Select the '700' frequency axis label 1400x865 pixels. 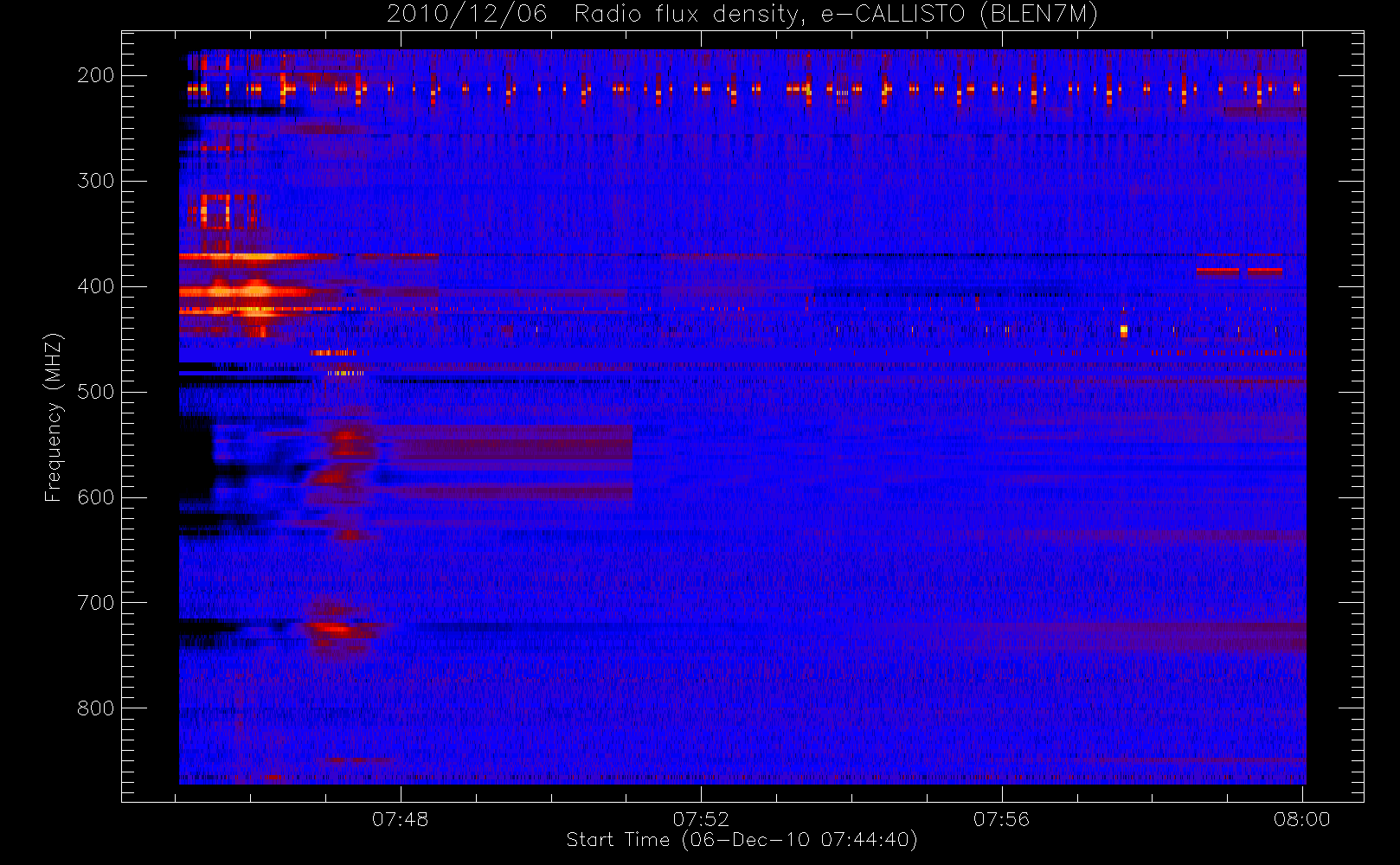click(95, 603)
